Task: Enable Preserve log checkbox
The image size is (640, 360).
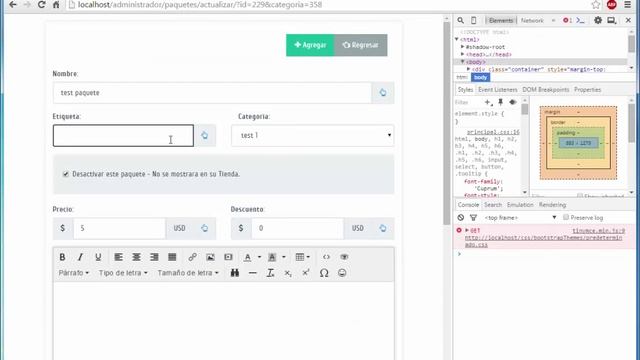Action: (566, 218)
